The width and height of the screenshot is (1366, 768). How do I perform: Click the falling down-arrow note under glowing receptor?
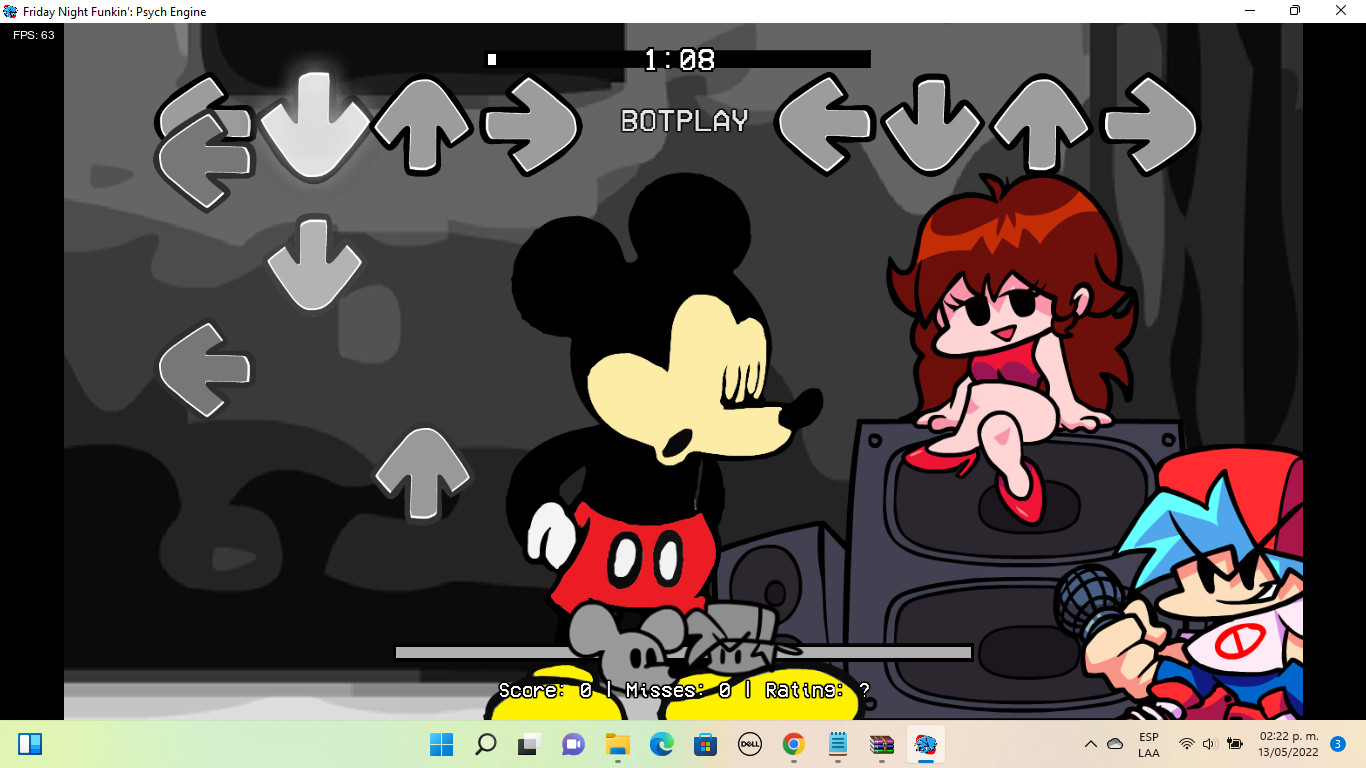pos(314,264)
